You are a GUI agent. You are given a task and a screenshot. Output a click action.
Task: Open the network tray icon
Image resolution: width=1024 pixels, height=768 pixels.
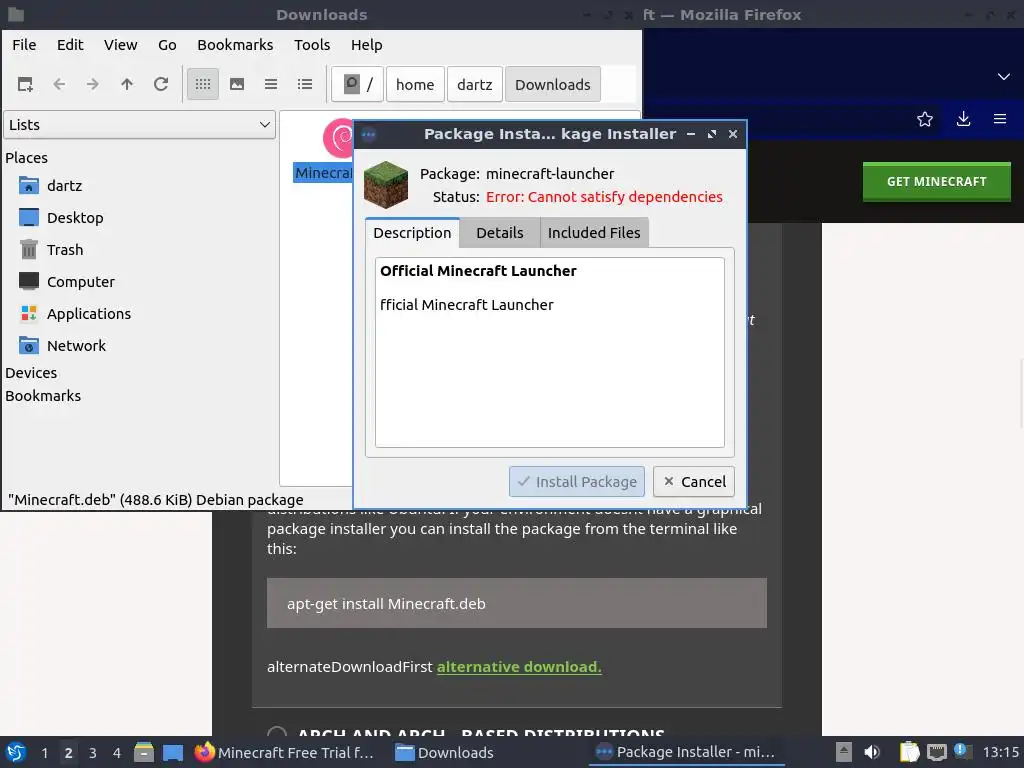[936, 752]
